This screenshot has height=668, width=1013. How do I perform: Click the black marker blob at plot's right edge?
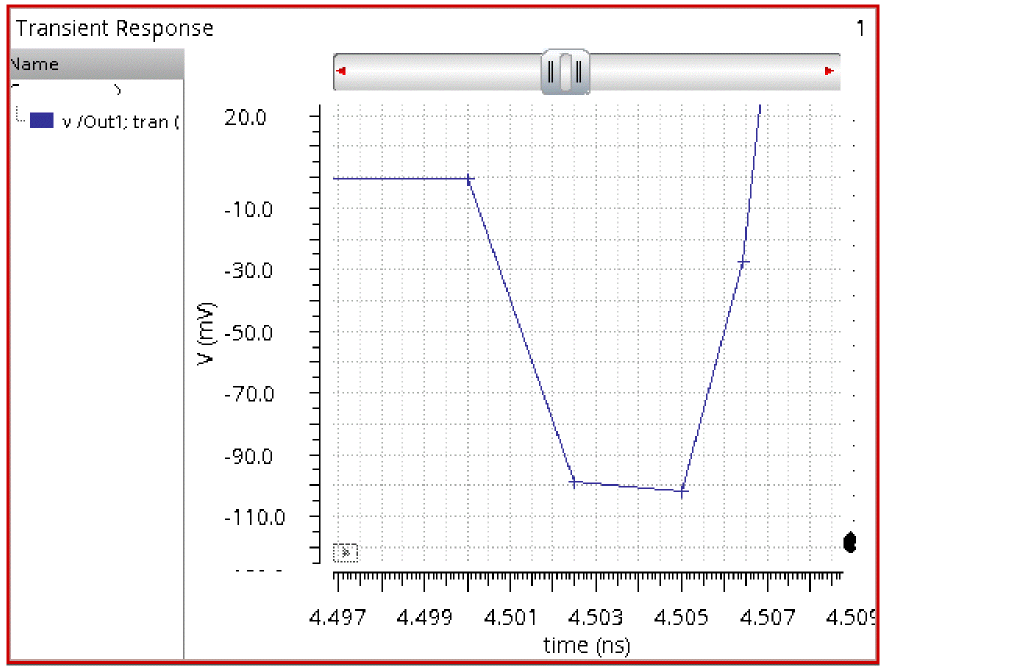pos(850,542)
